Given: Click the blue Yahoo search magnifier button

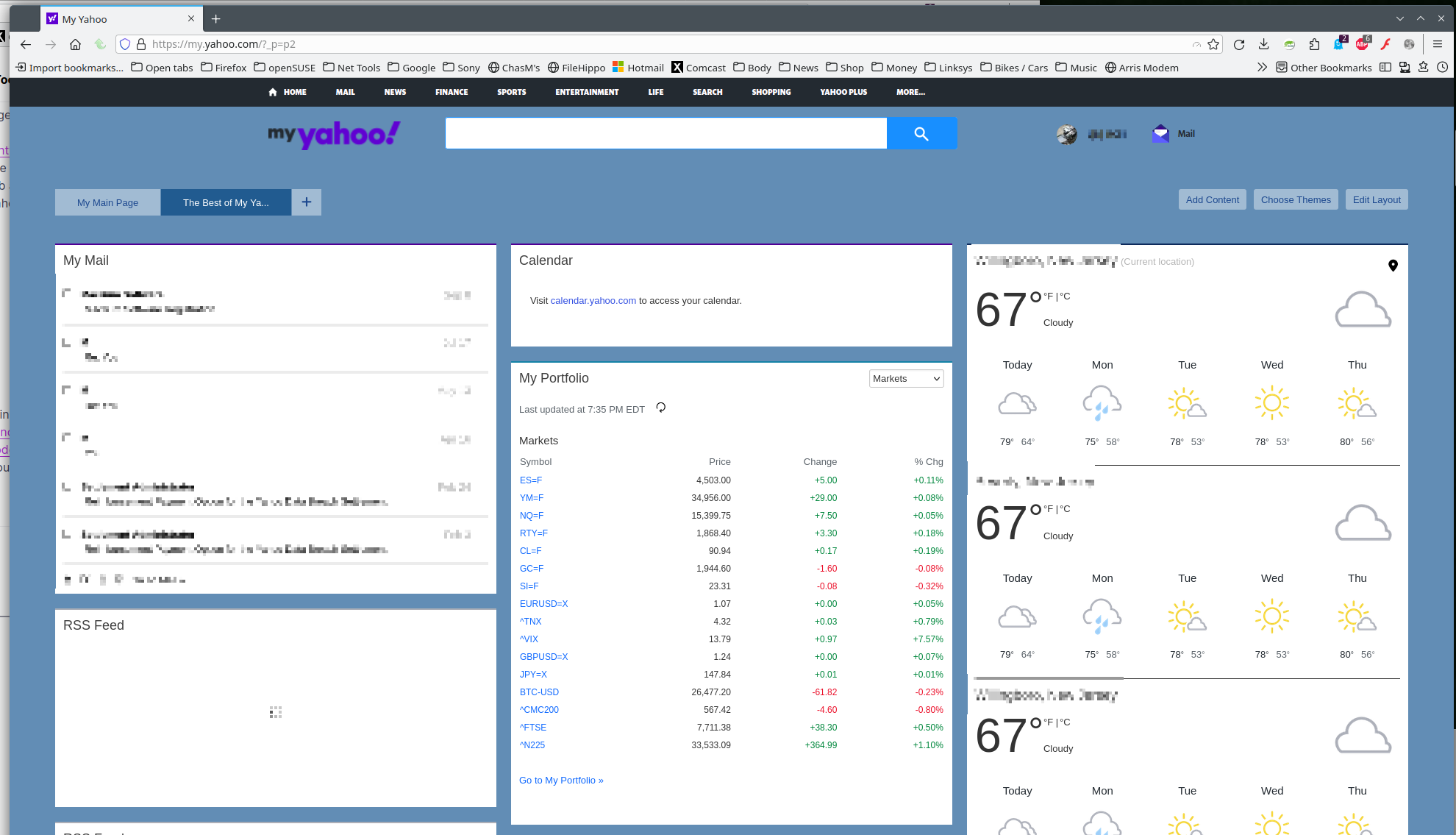Looking at the screenshot, I should pos(921,133).
